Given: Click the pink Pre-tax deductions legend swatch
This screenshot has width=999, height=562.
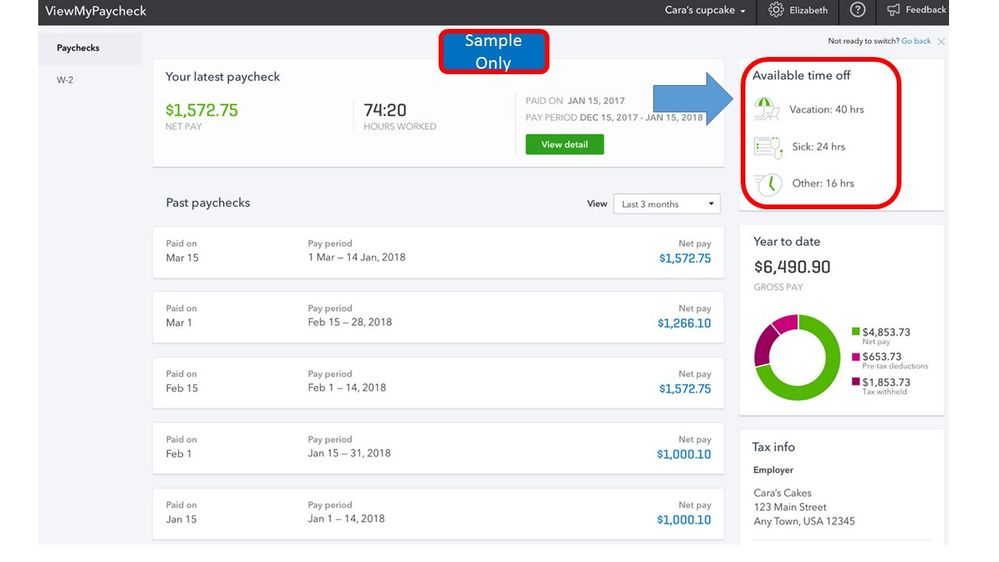Looking at the screenshot, I should pos(856,357).
